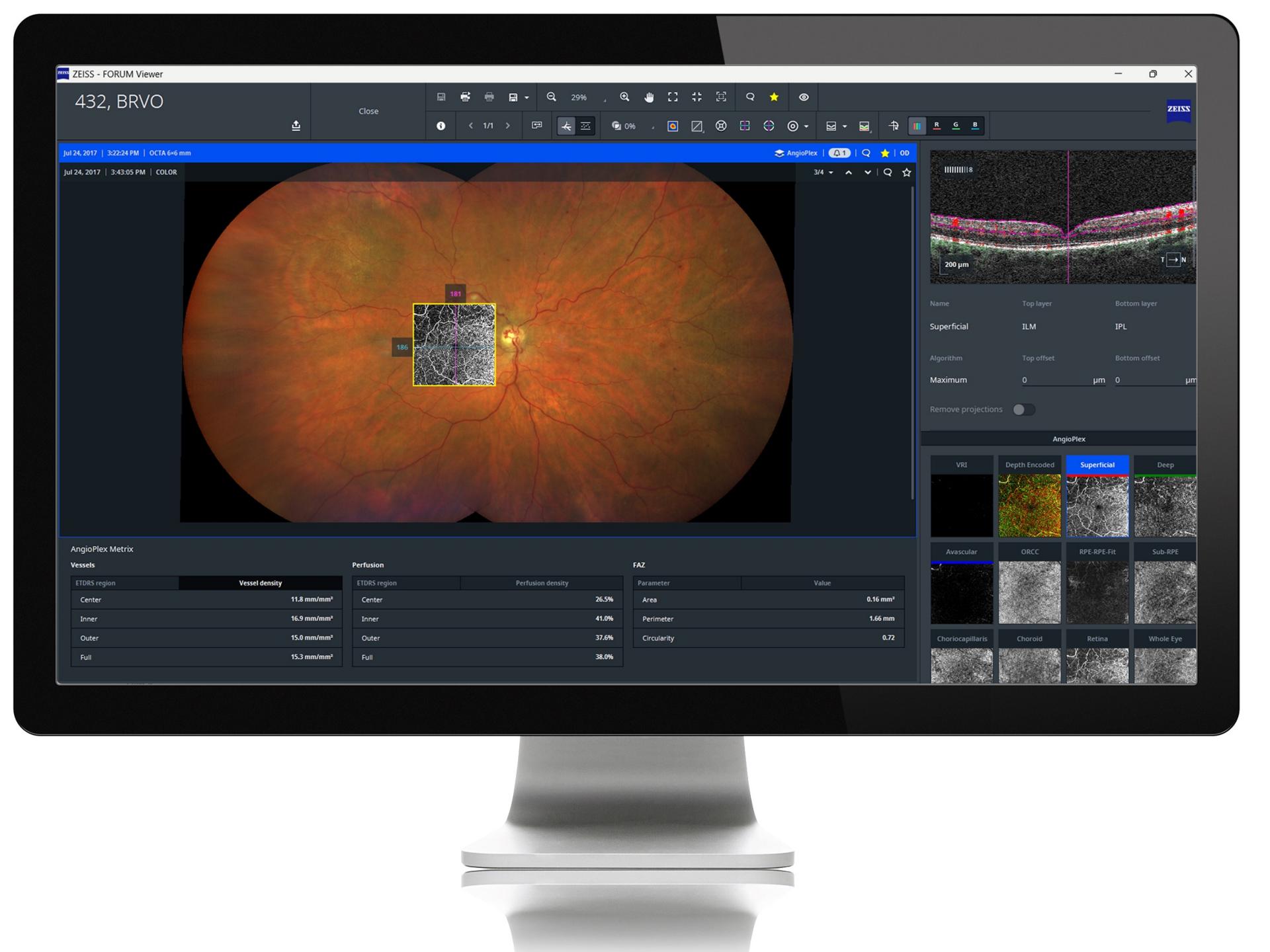Click the Close button

tap(368, 111)
